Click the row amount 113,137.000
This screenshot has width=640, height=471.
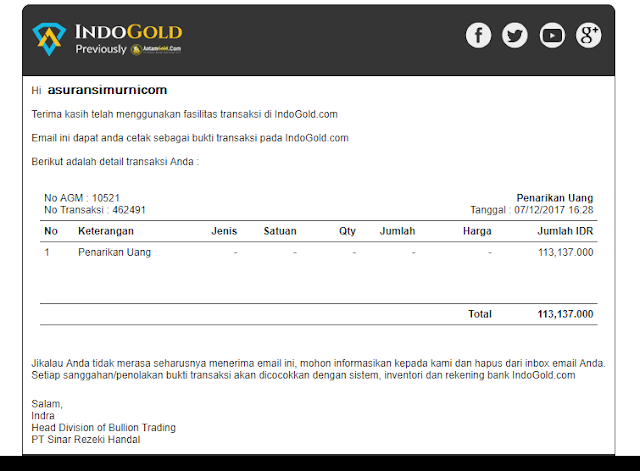point(565,252)
